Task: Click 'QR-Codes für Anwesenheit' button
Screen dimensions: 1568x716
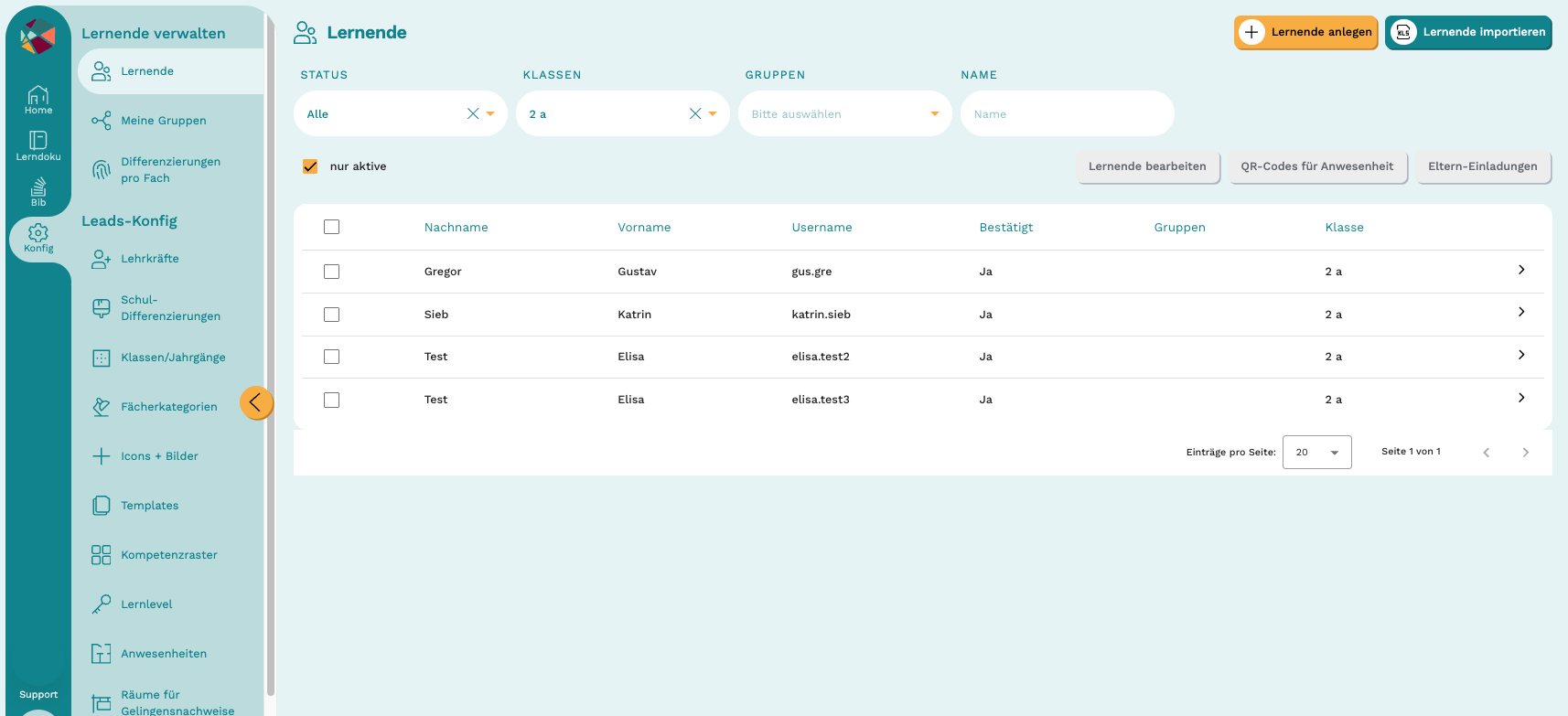Action: click(x=1317, y=166)
